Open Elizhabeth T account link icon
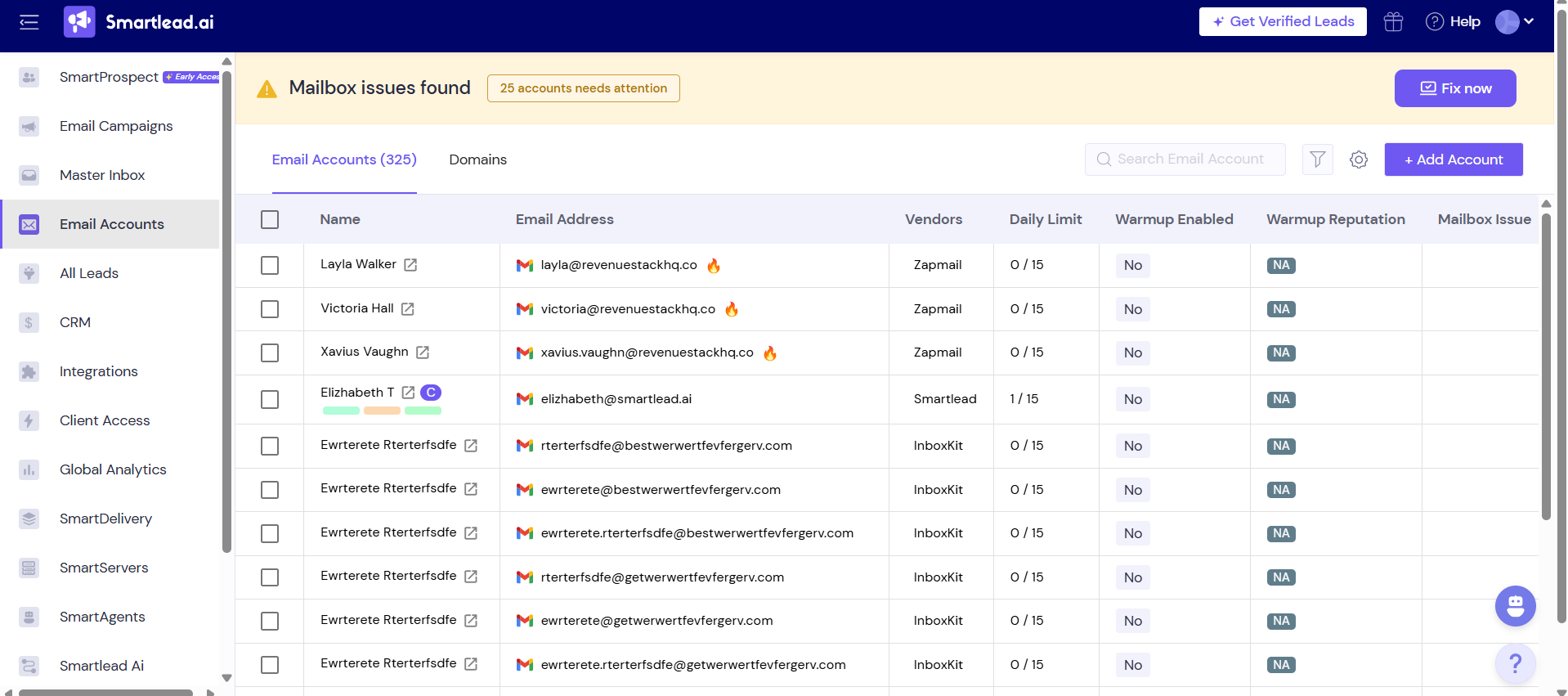This screenshot has width=1568, height=696. 408,393
